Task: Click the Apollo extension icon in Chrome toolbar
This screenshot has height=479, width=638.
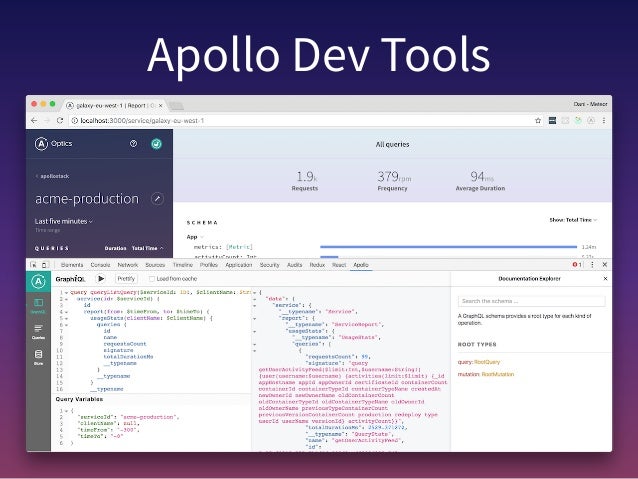Action: [591, 120]
